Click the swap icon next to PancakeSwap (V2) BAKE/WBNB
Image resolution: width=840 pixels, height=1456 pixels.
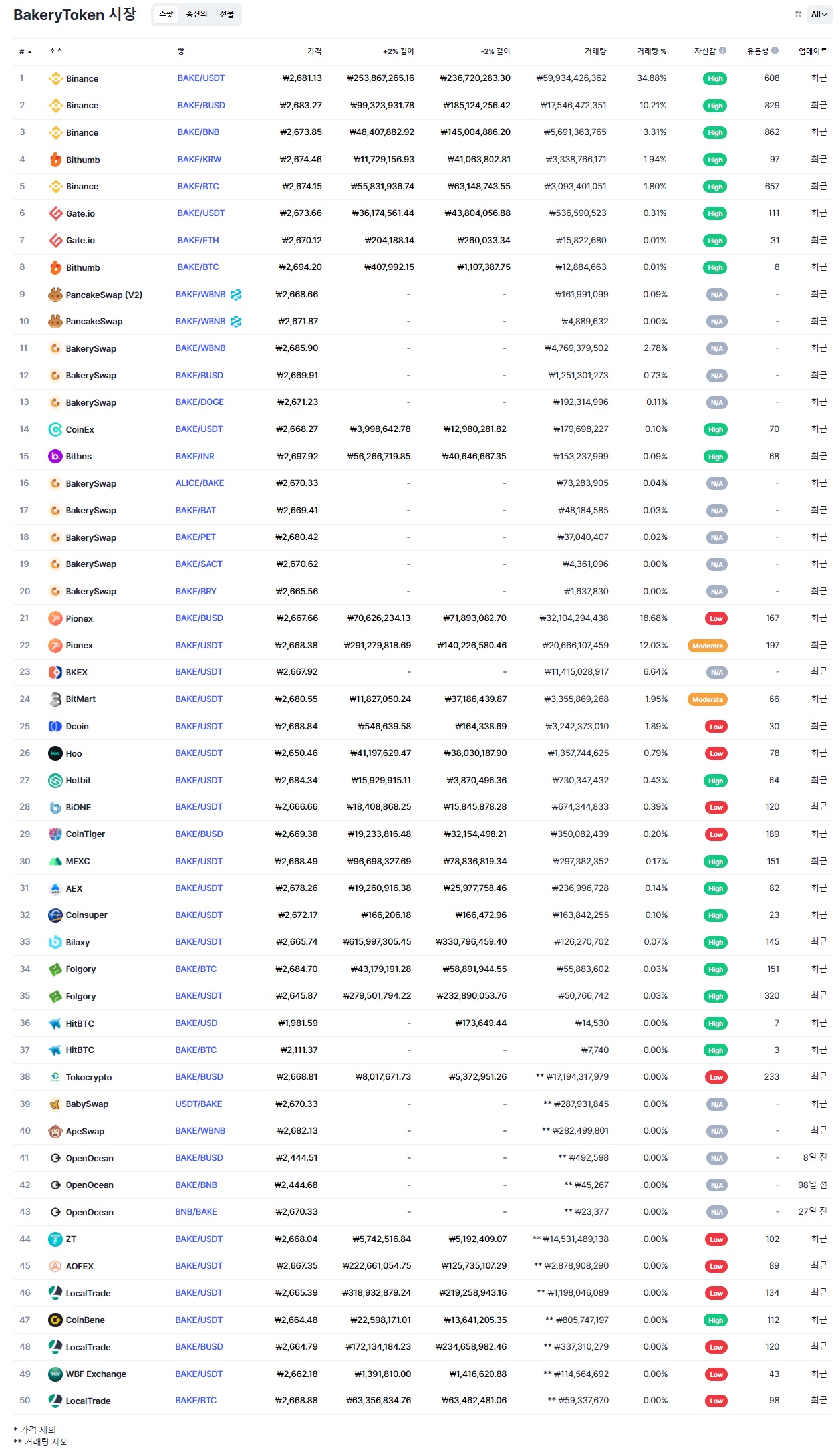[236, 295]
